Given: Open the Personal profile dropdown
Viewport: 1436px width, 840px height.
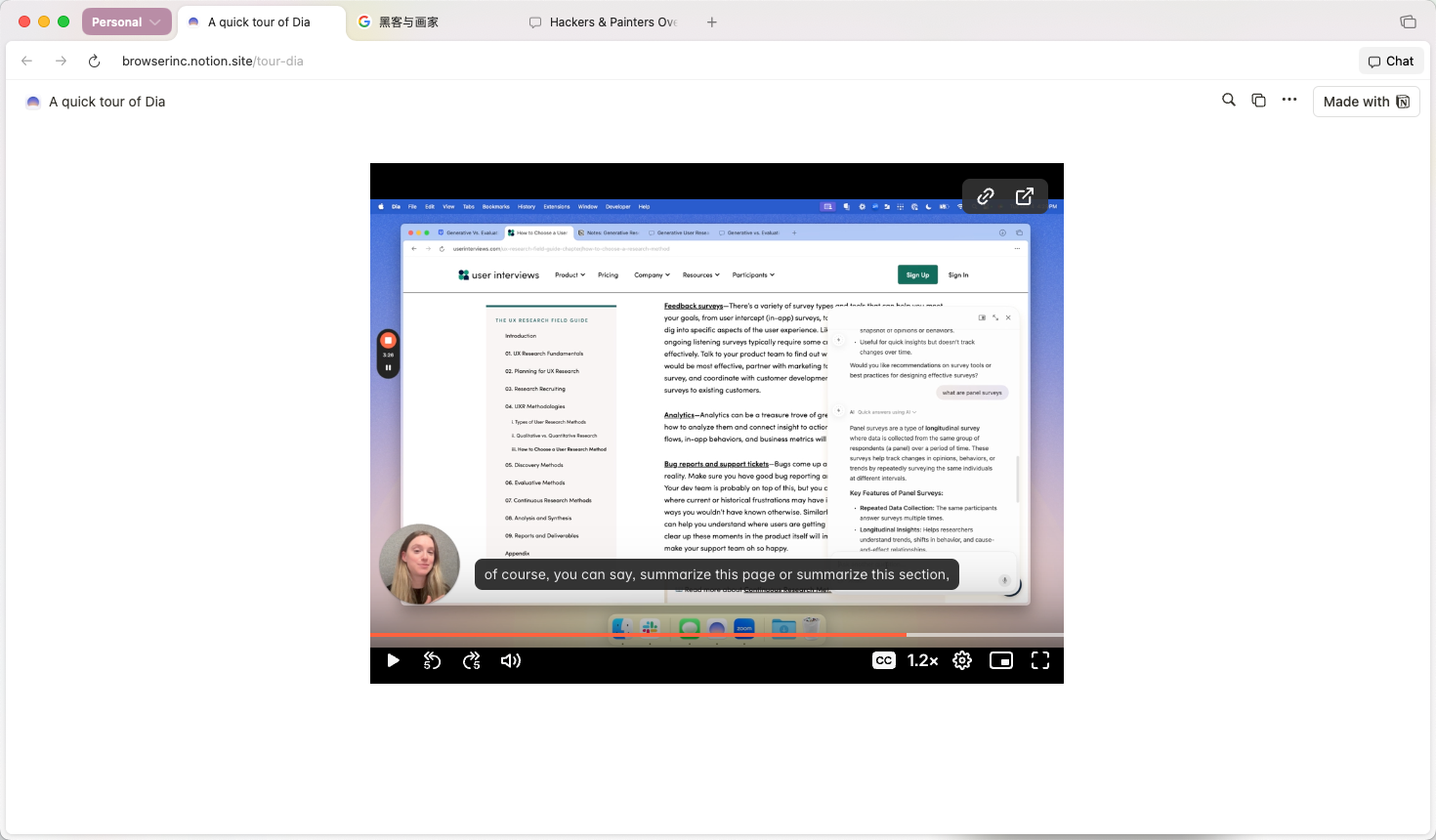Looking at the screenshot, I should click(x=127, y=21).
